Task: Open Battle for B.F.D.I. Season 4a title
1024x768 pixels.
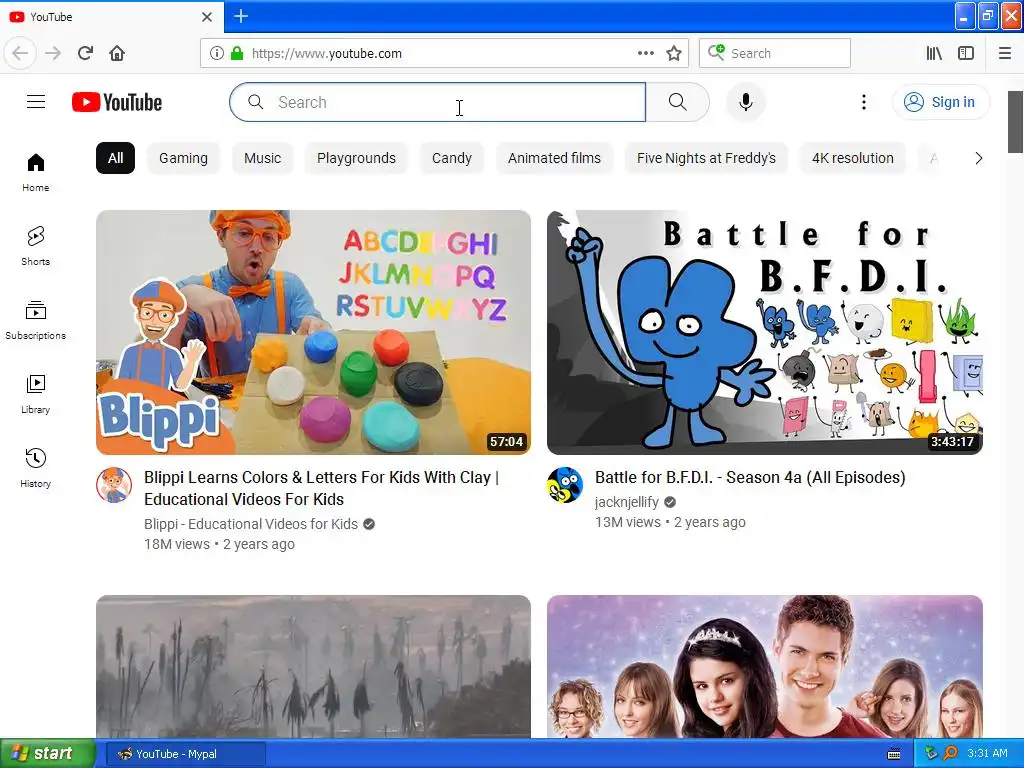Action: click(750, 477)
